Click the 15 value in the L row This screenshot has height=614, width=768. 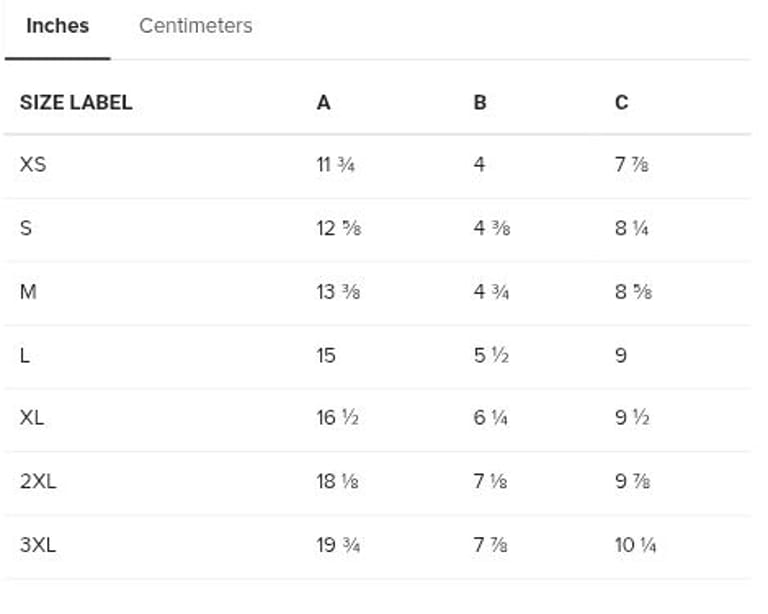[326, 355]
